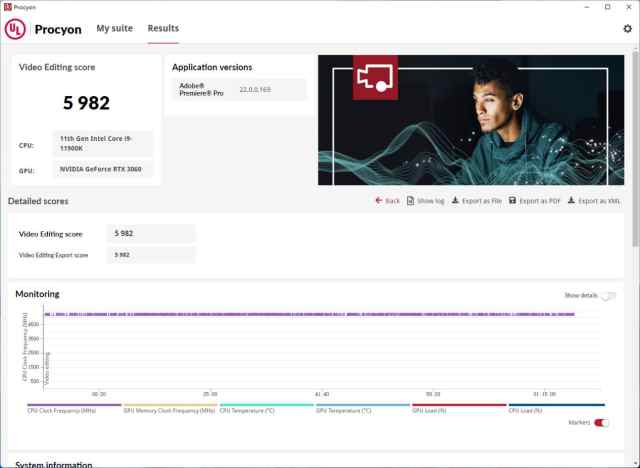Click the Show log button
Screen dimensions: 640x468
click(x=425, y=201)
